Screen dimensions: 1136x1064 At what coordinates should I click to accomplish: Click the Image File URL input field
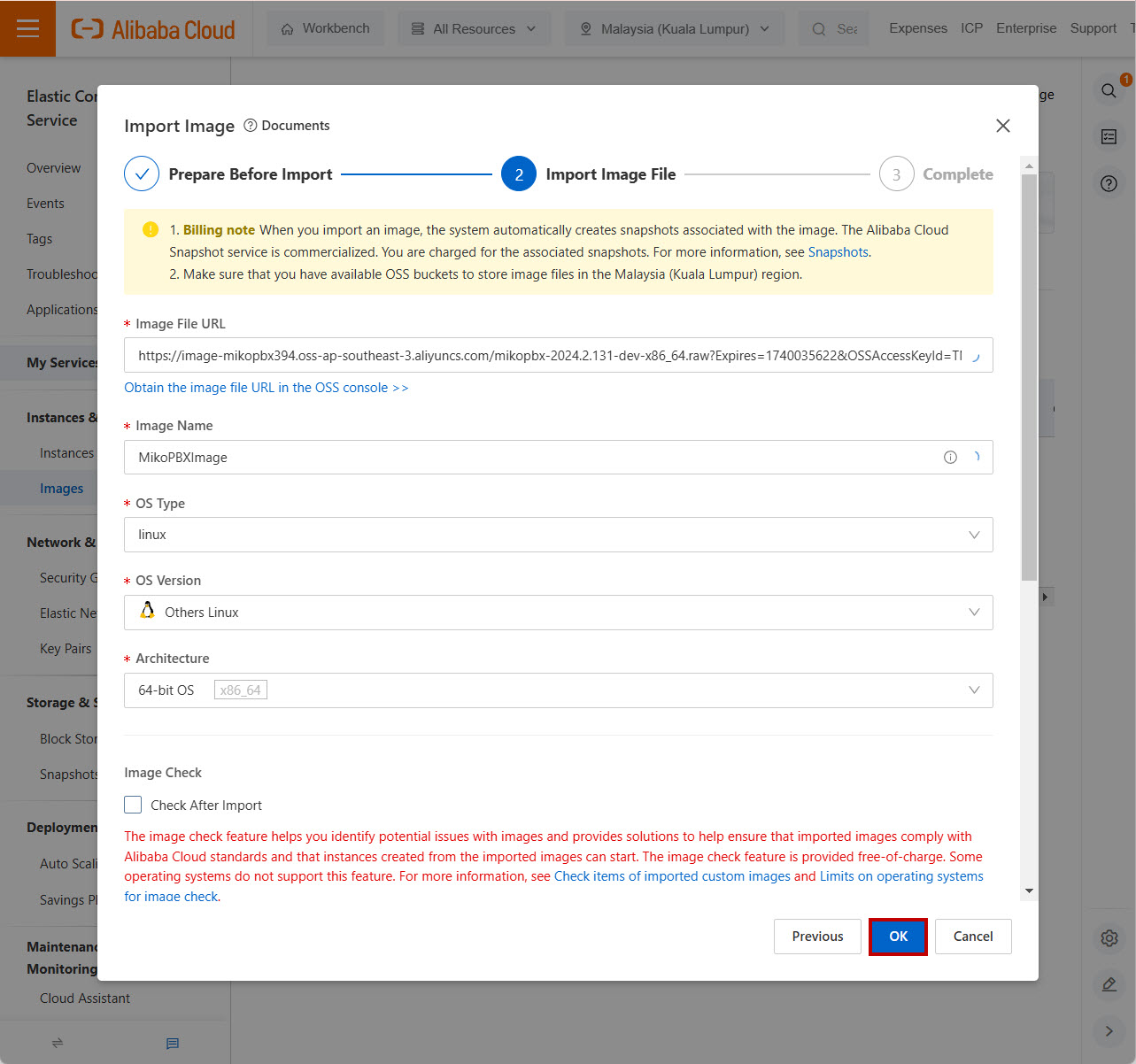click(549, 356)
